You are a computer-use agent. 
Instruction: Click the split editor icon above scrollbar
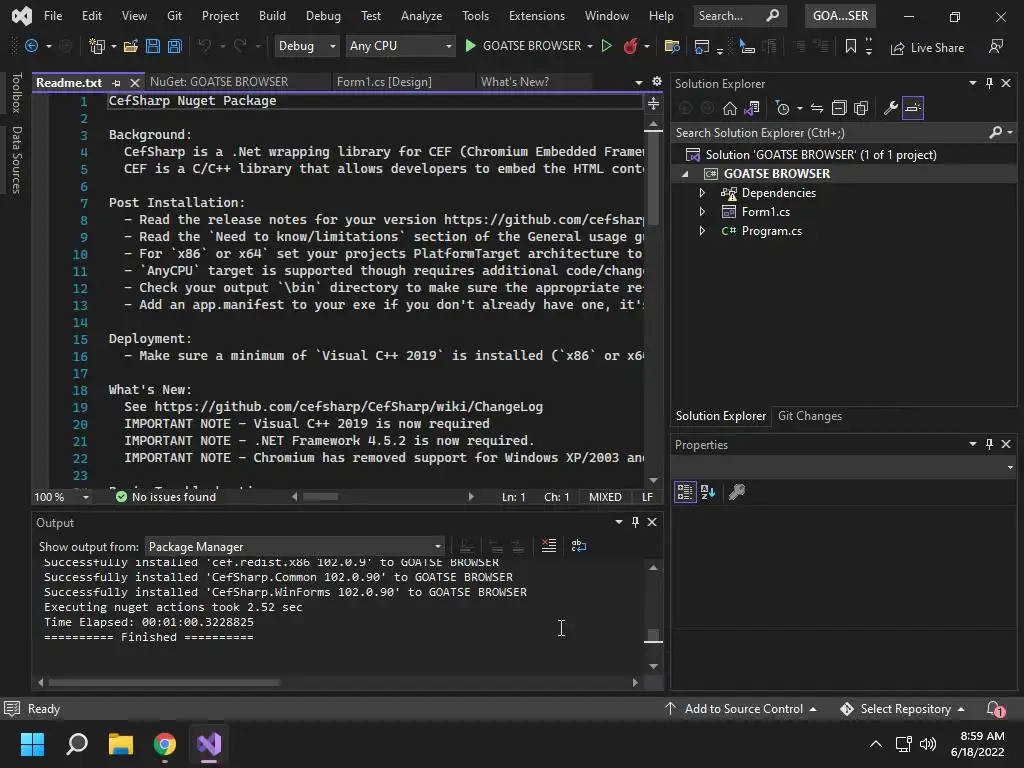tap(653, 104)
